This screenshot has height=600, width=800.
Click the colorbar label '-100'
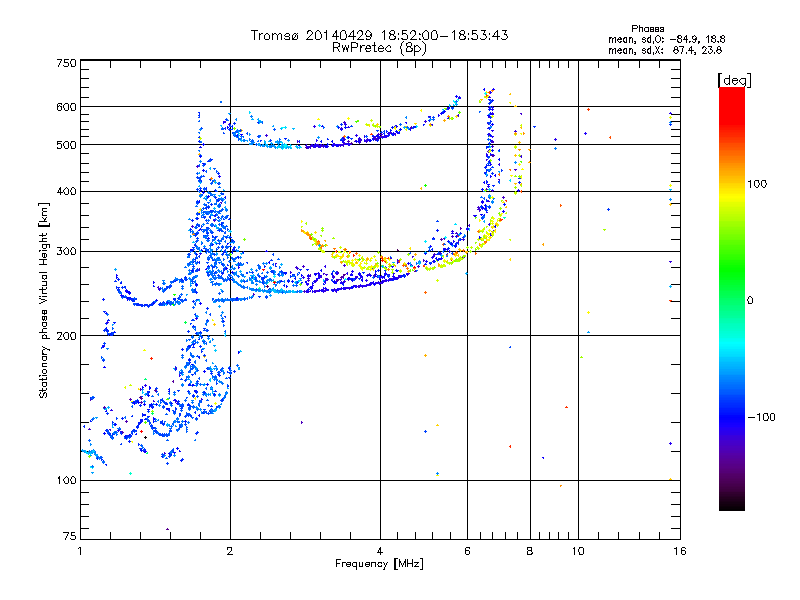point(761,417)
